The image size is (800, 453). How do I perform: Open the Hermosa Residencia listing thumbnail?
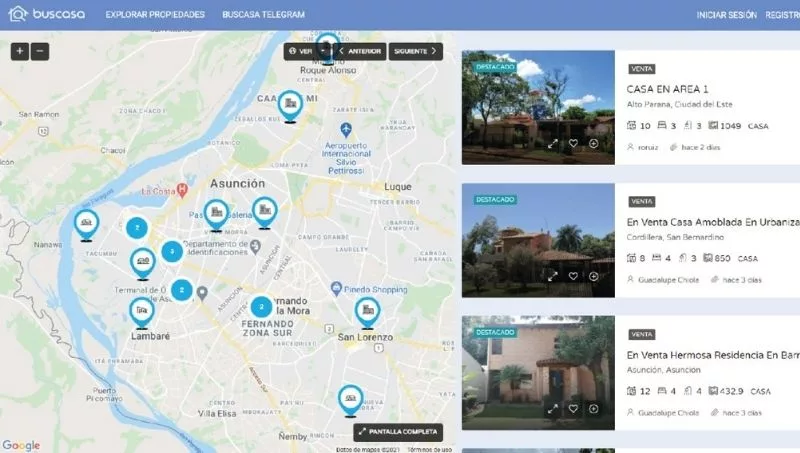pos(538,370)
